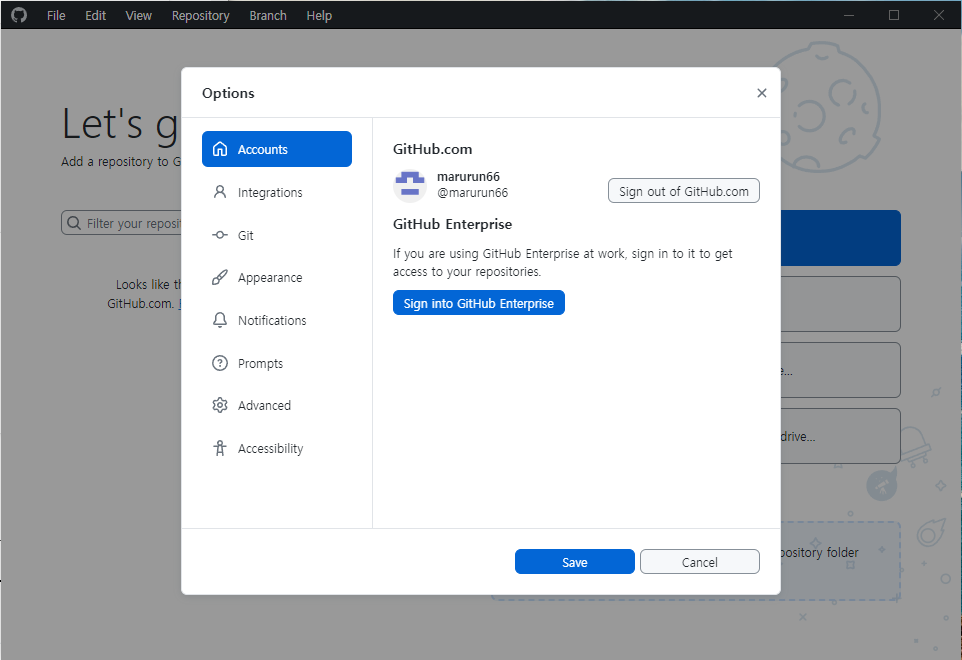The image size is (962, 660).
Task: Open the Branch menu
Action: 267,15
